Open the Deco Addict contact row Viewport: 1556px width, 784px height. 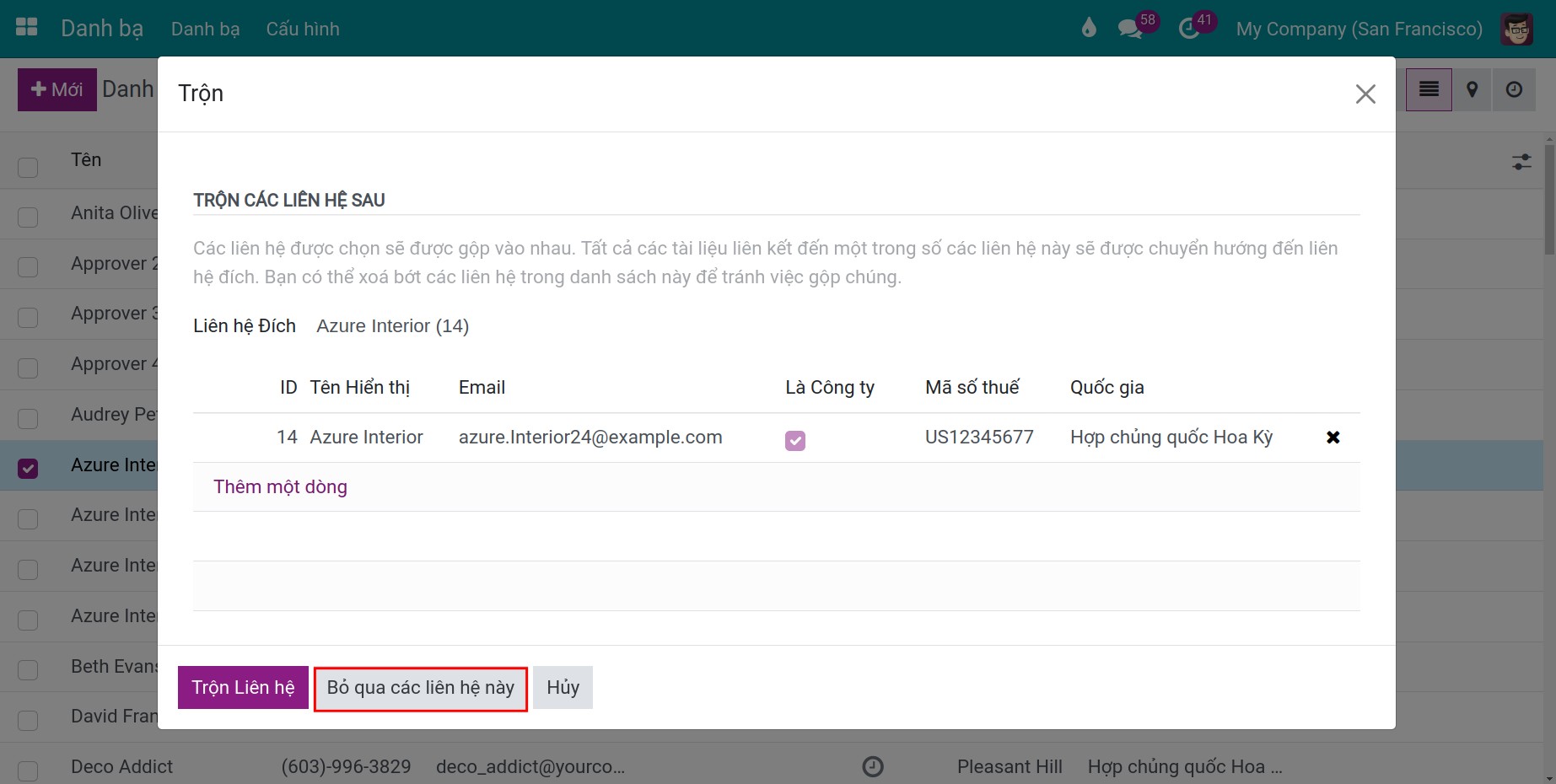pos(121,766)
